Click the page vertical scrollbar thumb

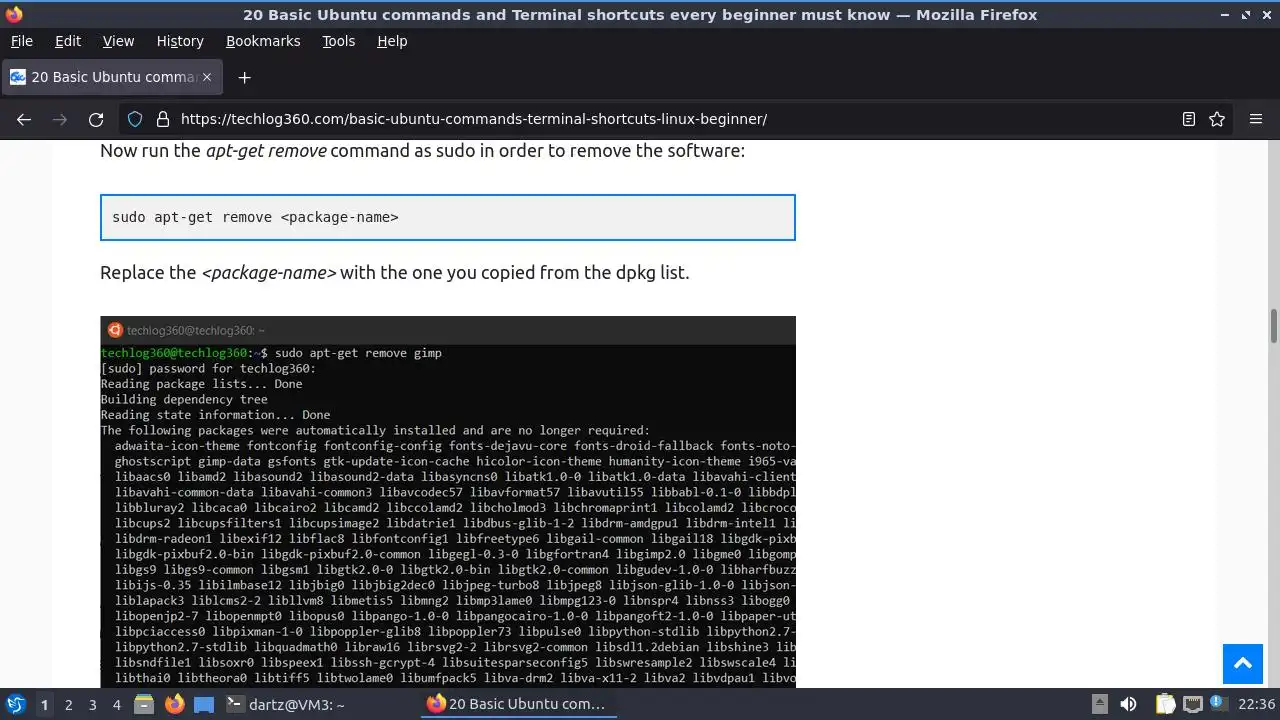click(1274, 326)
